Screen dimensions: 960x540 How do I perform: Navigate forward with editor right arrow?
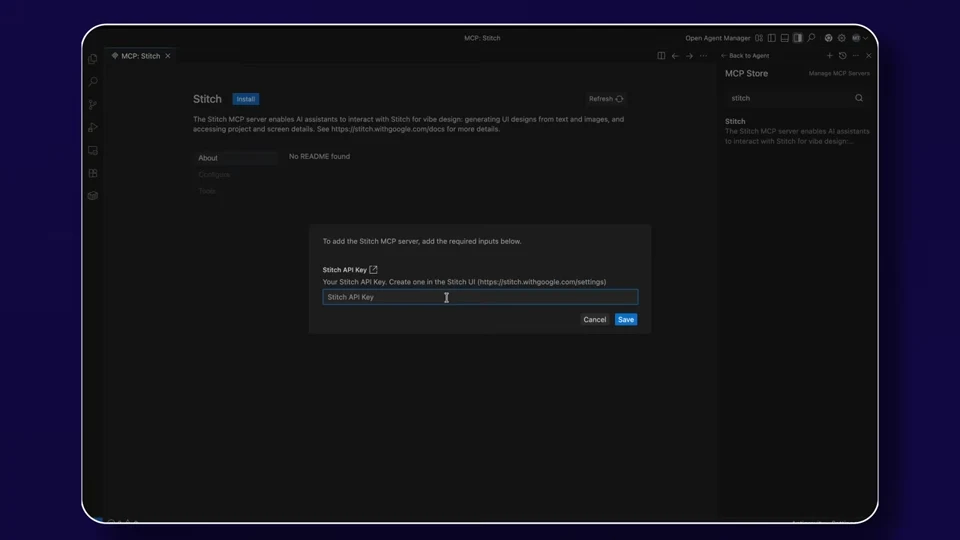[689, 56]
